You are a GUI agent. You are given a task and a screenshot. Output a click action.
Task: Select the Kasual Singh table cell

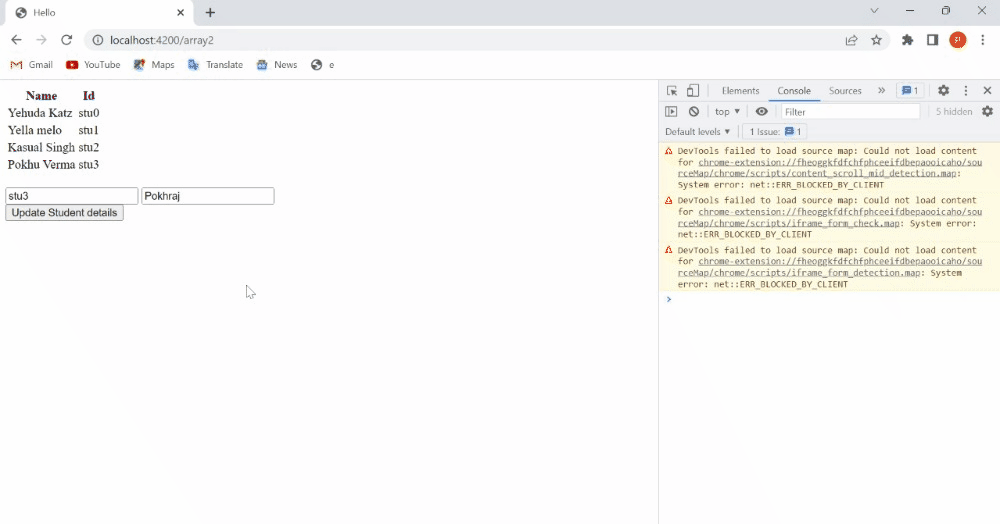(41, 147)
